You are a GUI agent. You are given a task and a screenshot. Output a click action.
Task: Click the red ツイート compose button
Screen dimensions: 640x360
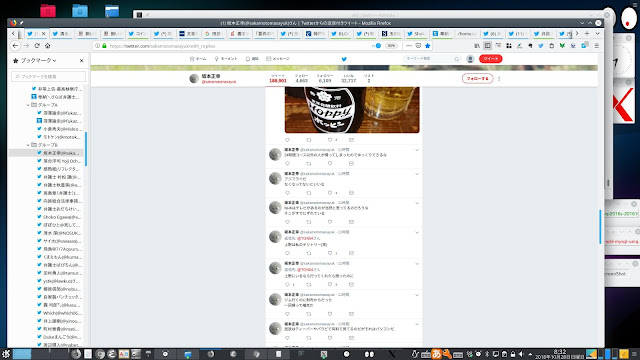[x=491, y=59]
